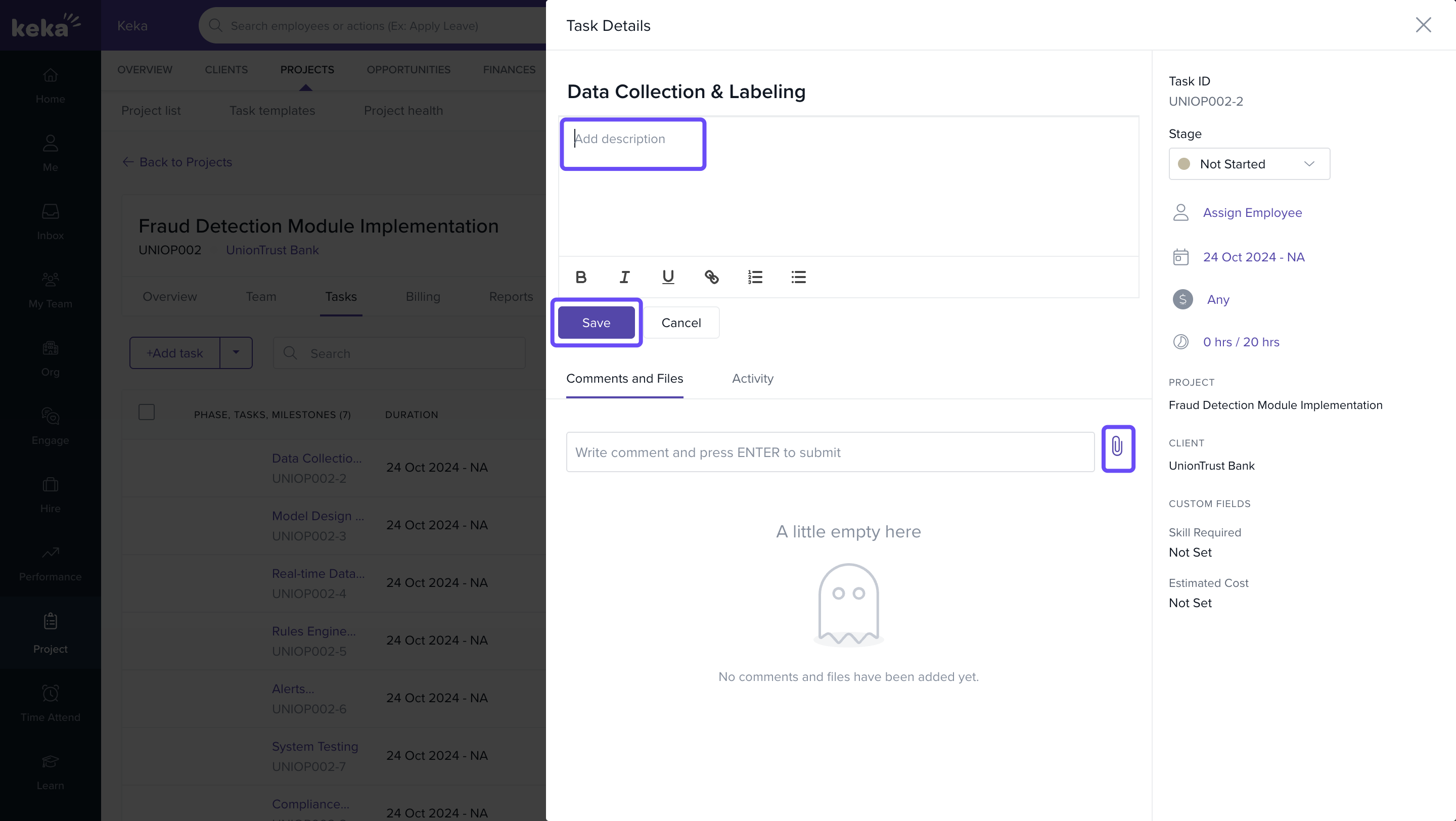The height and width of the screenshot is (821, 1456).
Task: Focus the write comment input field
Action: pos(830,452)
